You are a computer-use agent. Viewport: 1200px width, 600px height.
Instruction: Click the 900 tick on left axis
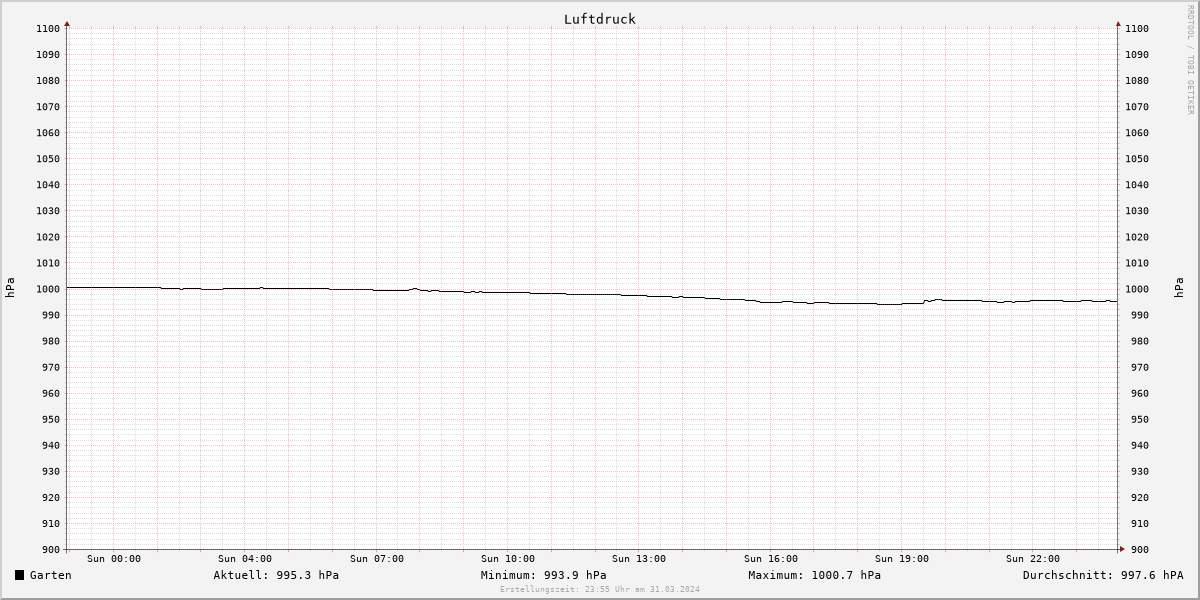coord(51,550)
